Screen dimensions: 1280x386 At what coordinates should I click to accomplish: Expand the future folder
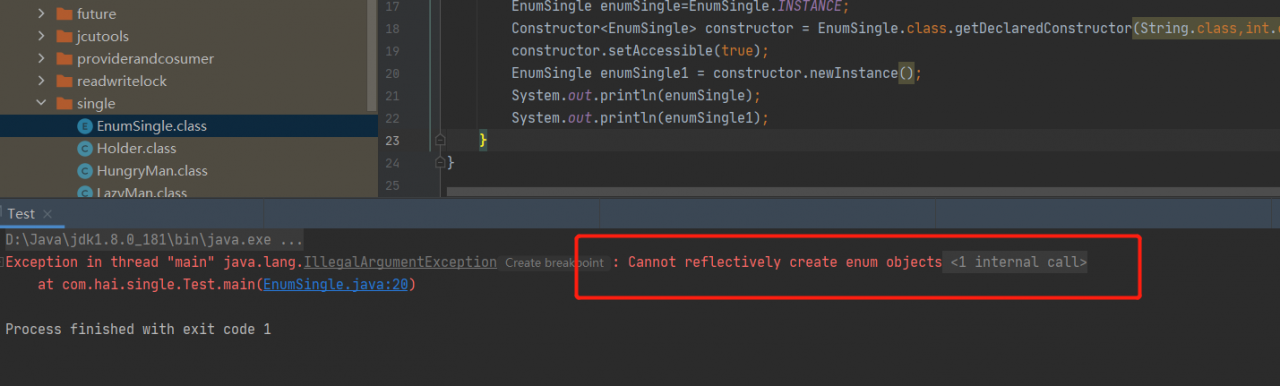(x=41, y=14)
